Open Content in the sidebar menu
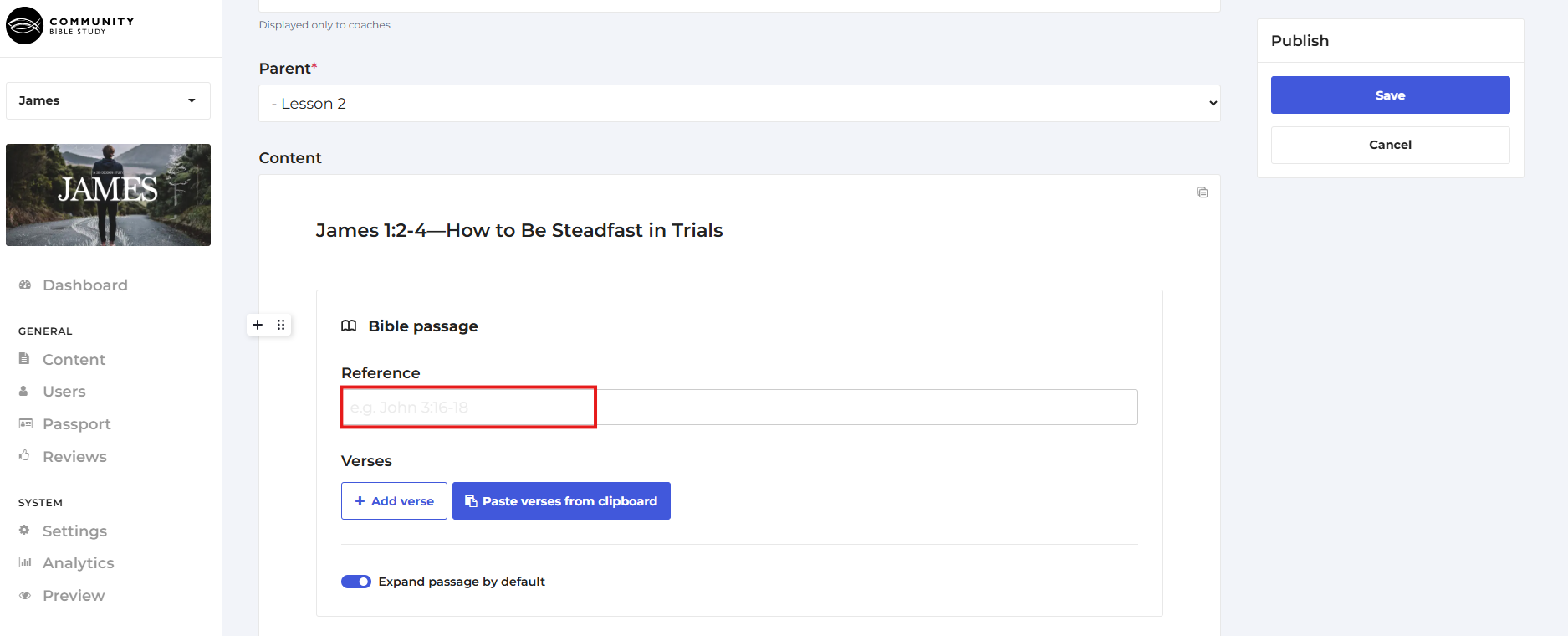The width and height of the screenshot is (1568, 636). coord(74,360)
